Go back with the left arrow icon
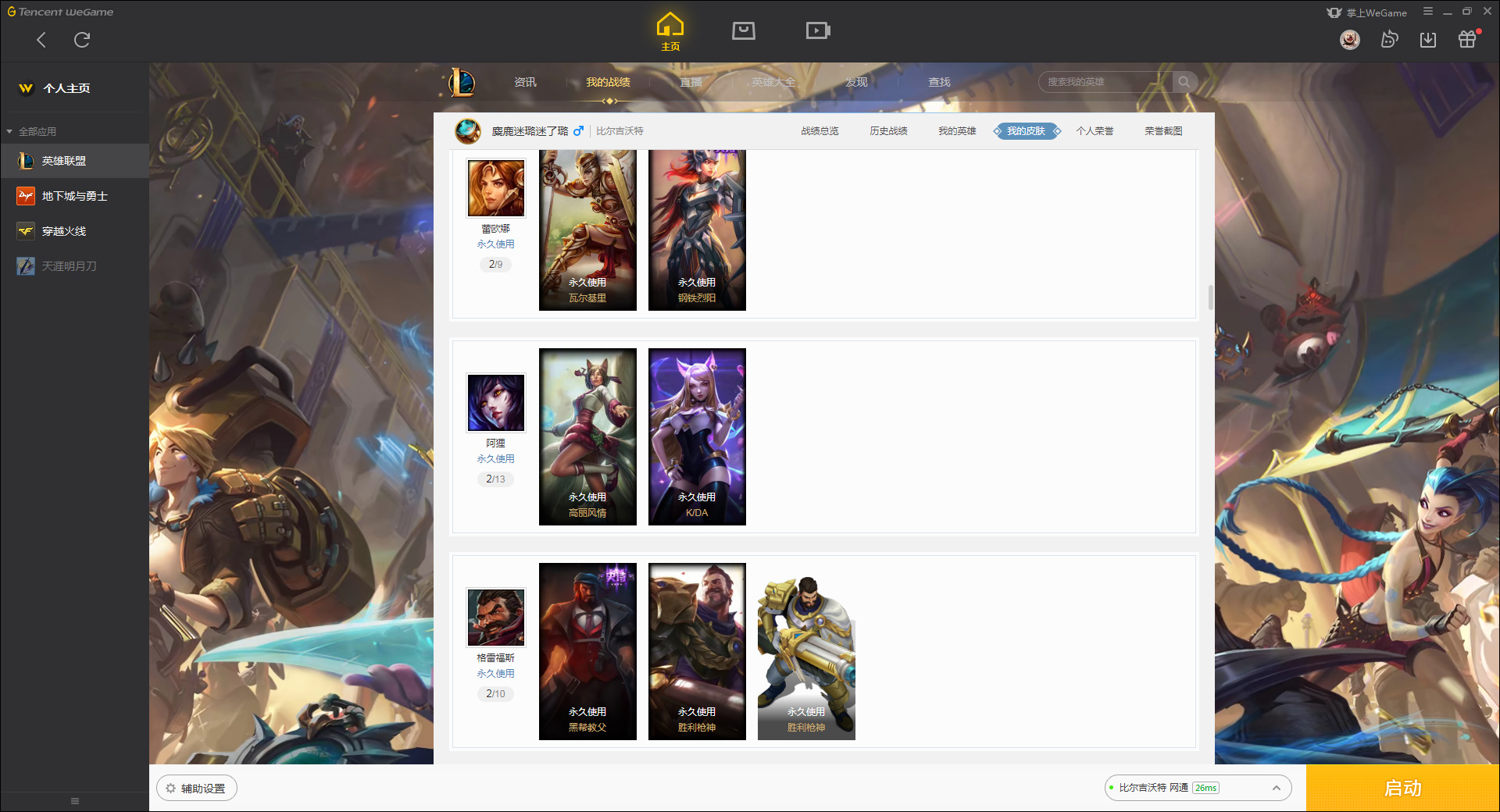The width and height of the screenshot is (1500, 812). [41, 40]
